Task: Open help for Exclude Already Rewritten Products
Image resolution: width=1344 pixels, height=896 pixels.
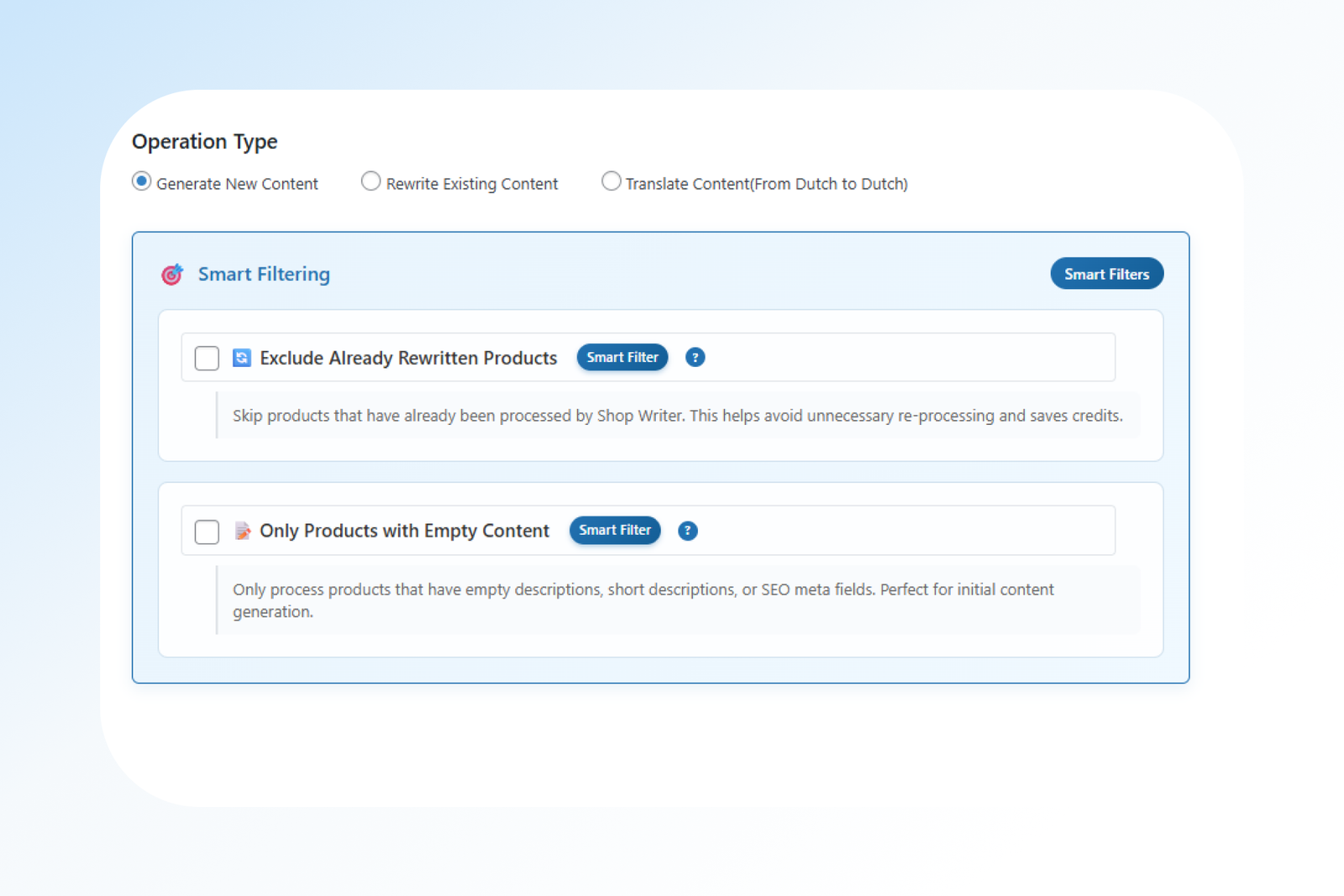Action: coord(695,358)
